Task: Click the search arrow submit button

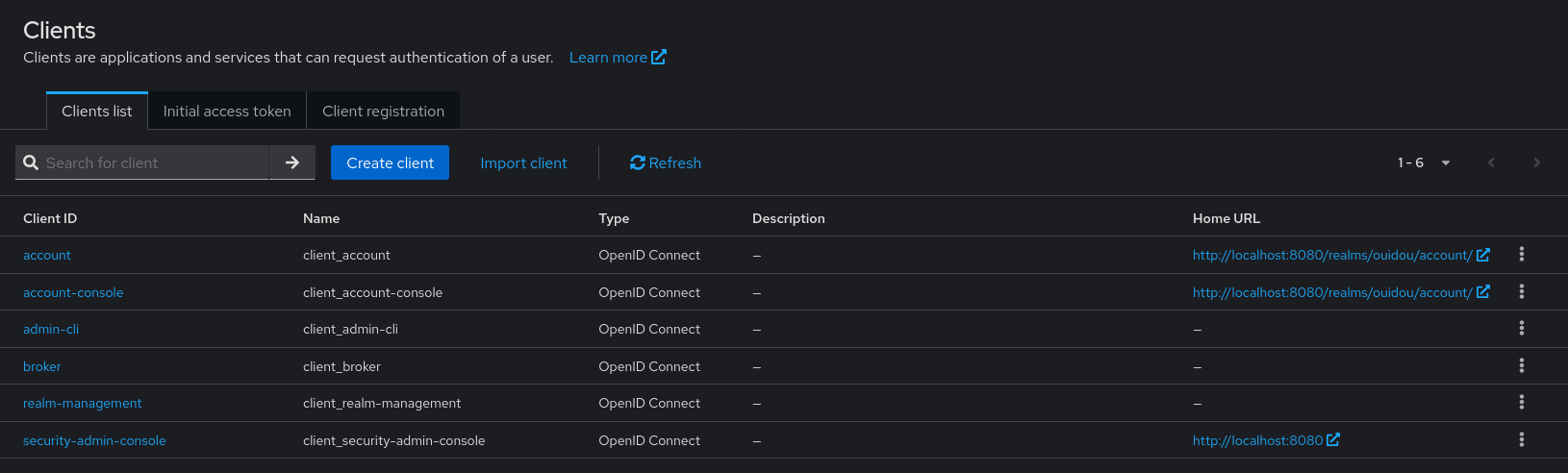Action: tap(291, 163)
